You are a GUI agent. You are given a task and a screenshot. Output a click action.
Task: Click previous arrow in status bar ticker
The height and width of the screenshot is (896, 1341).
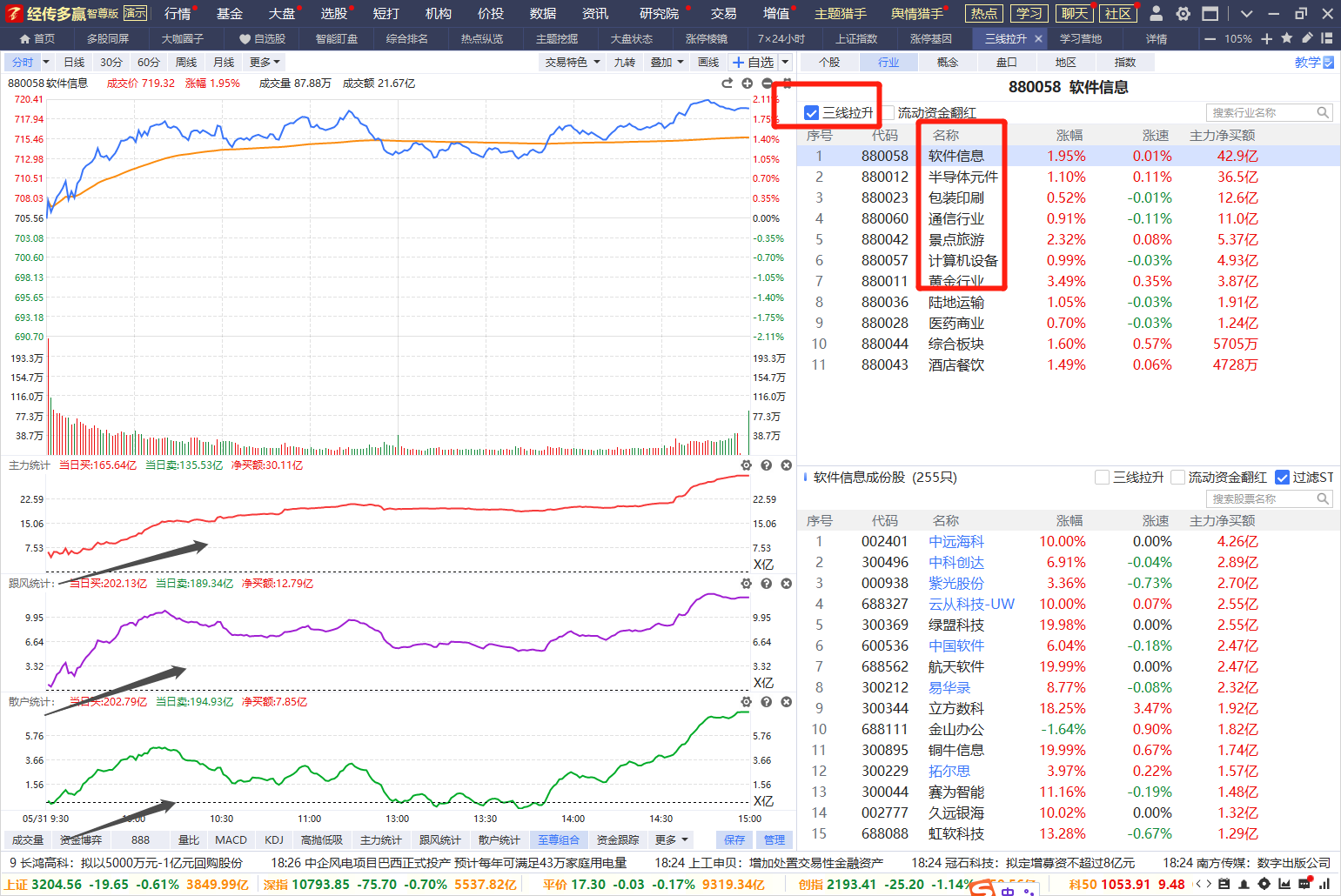(1198, 884)
